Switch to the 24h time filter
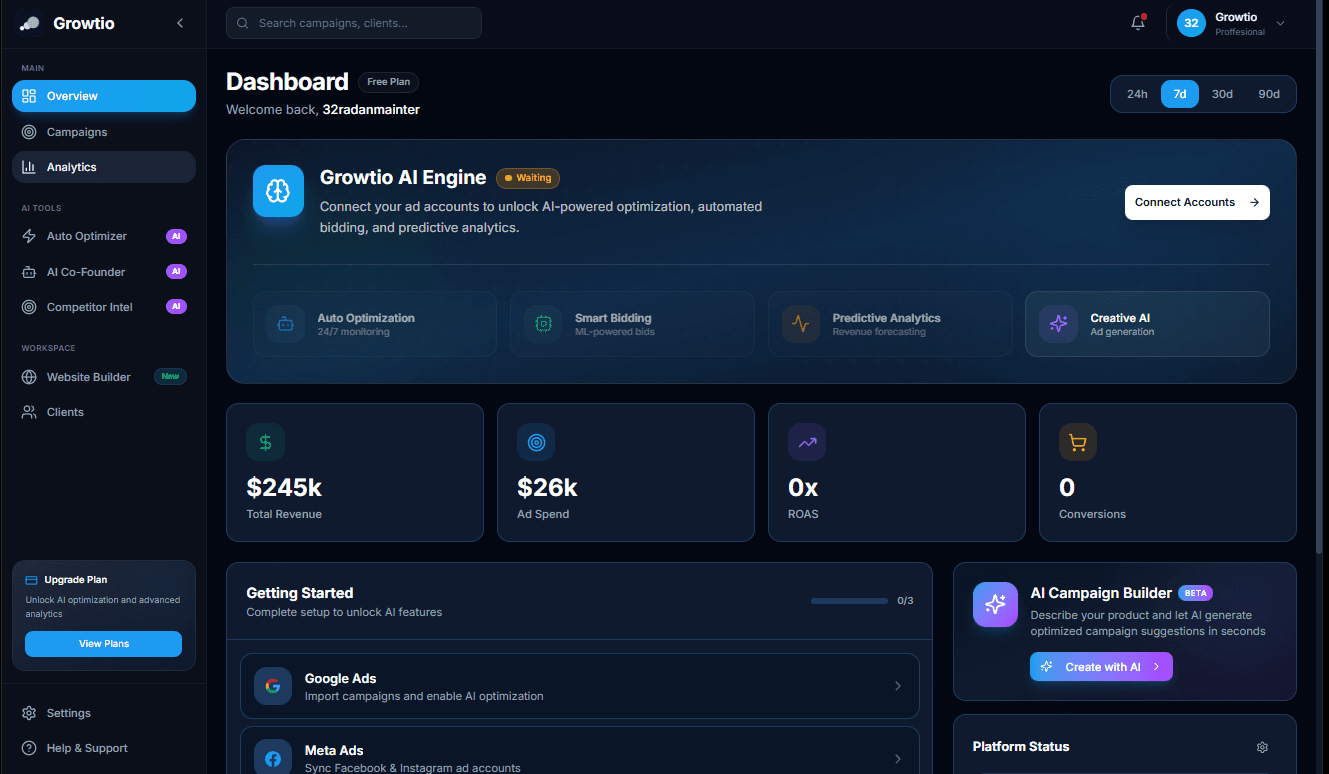This screenshot has height=774, width=1329. 1137,93
